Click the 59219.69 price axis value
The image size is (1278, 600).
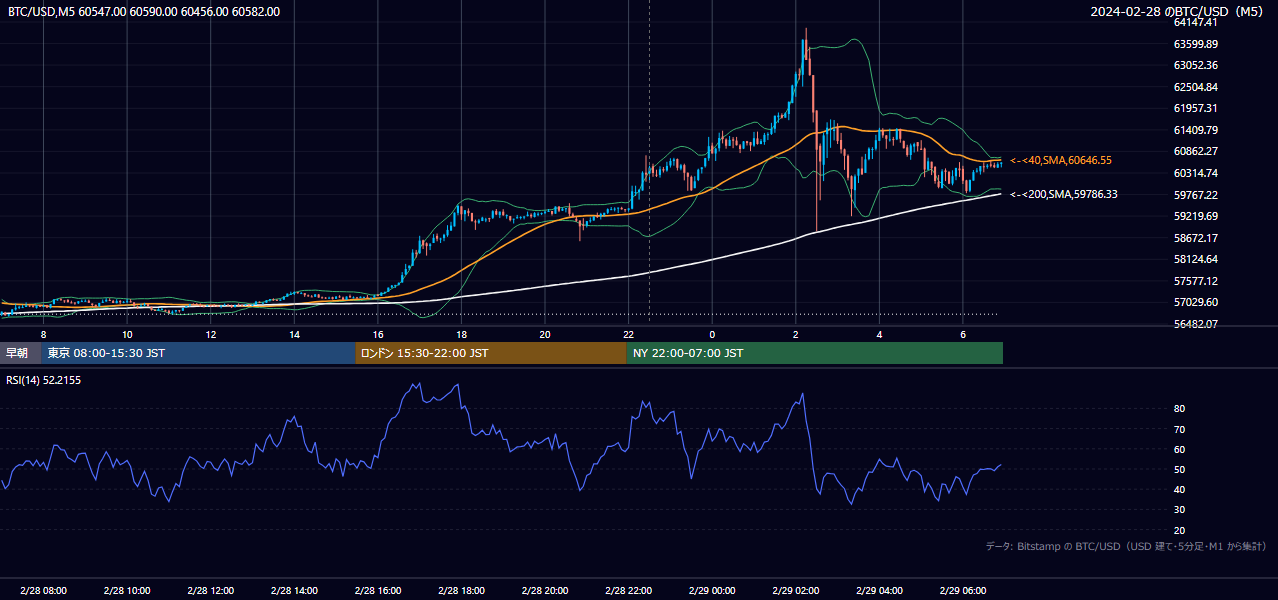tap(1195, 216)
